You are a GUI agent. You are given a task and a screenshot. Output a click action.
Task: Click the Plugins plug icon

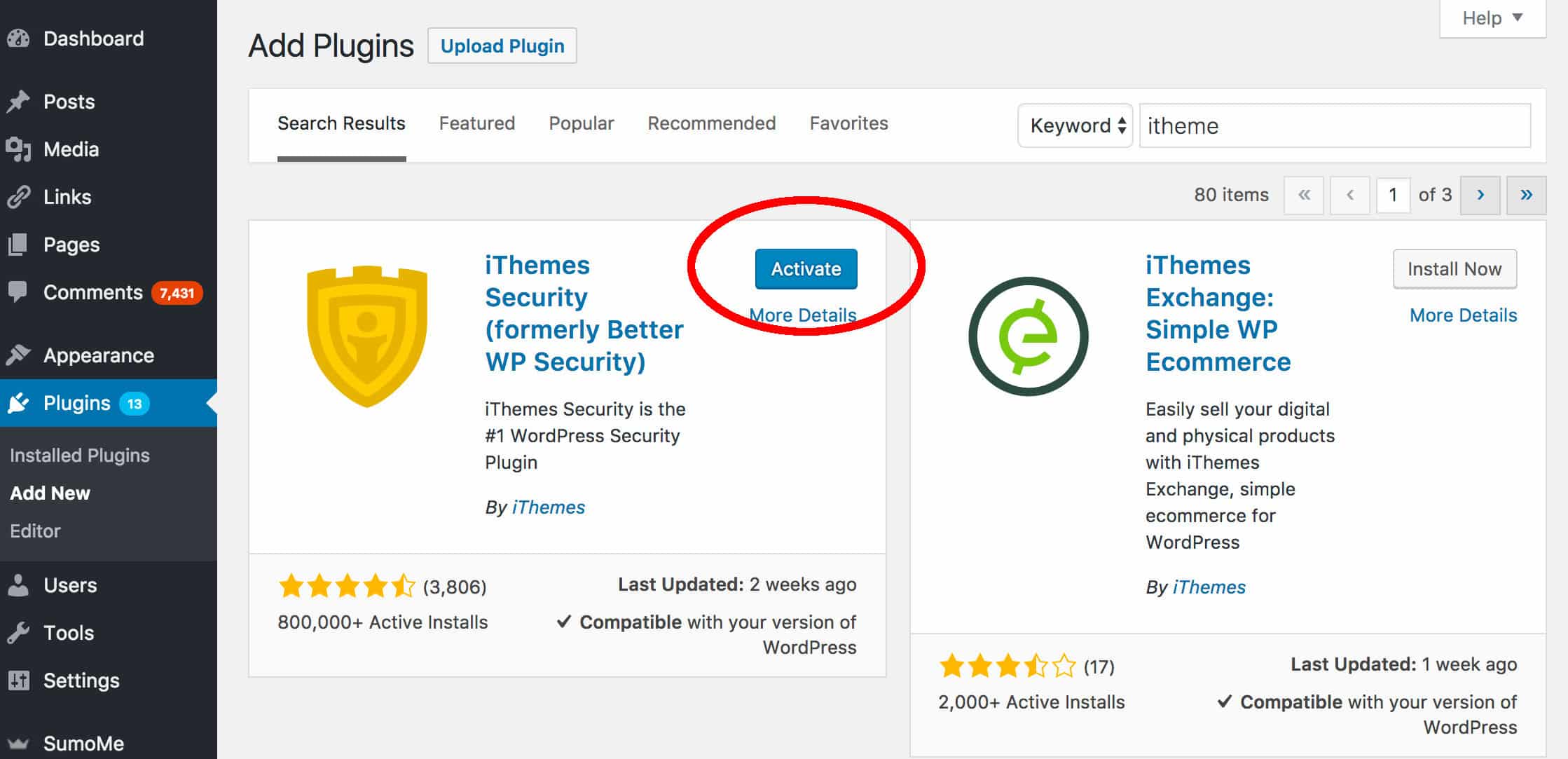click(18, 403)
